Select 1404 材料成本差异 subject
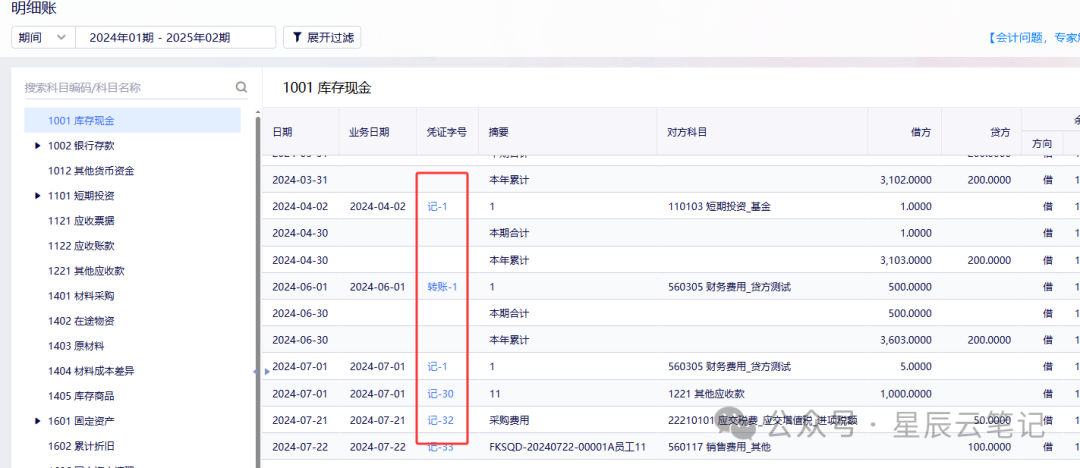 [x=90, y=371]
